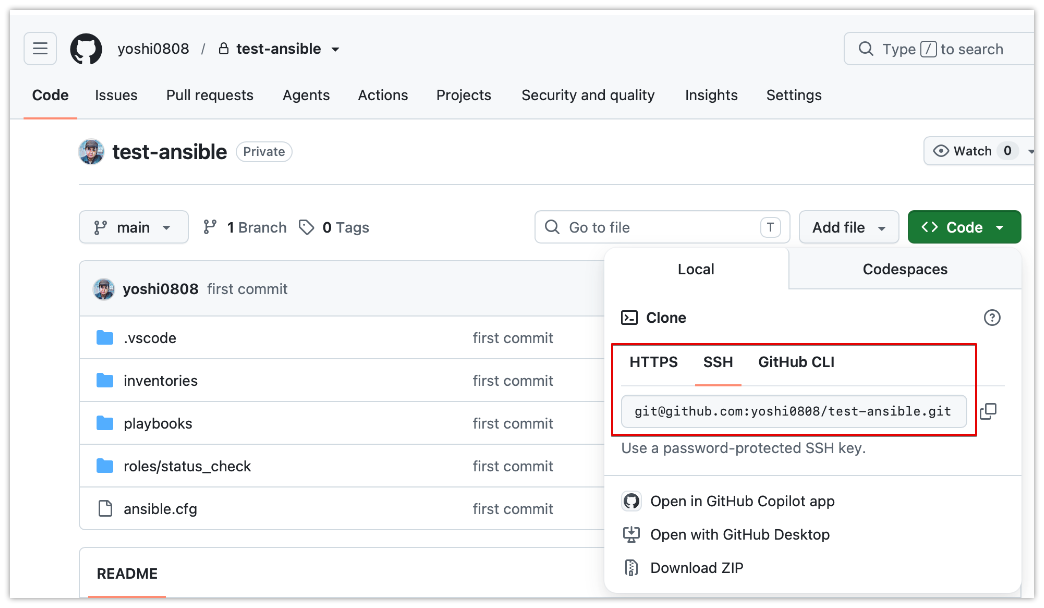Open the hamburger navigation menu
Screen dimensions: 1044x608
pos(40,49)
